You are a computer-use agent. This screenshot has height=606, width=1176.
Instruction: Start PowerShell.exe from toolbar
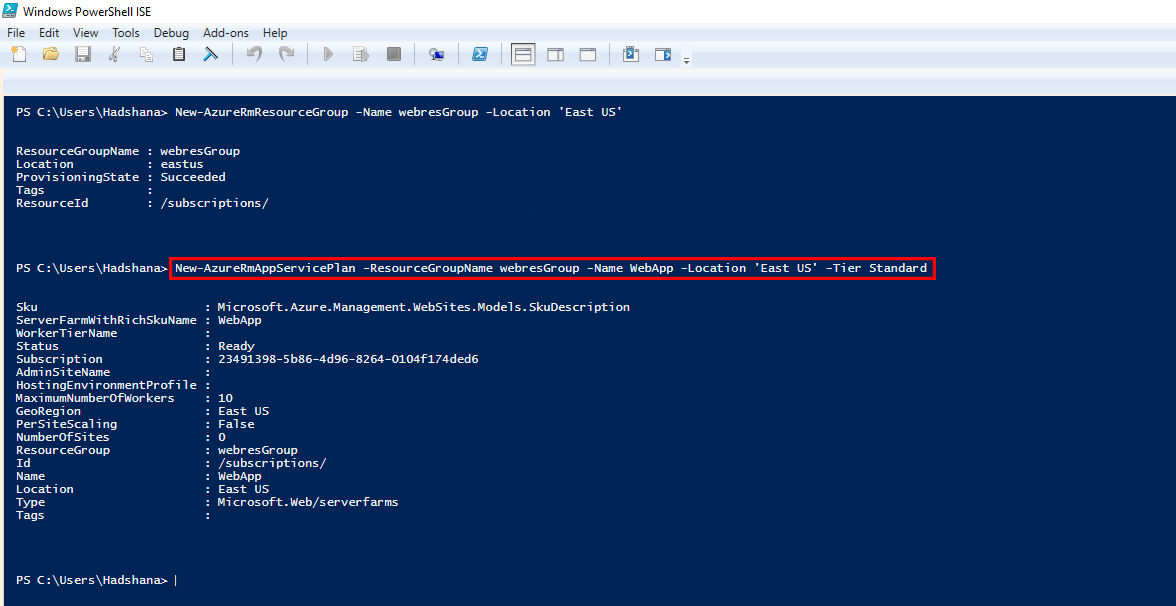point(480,54)
